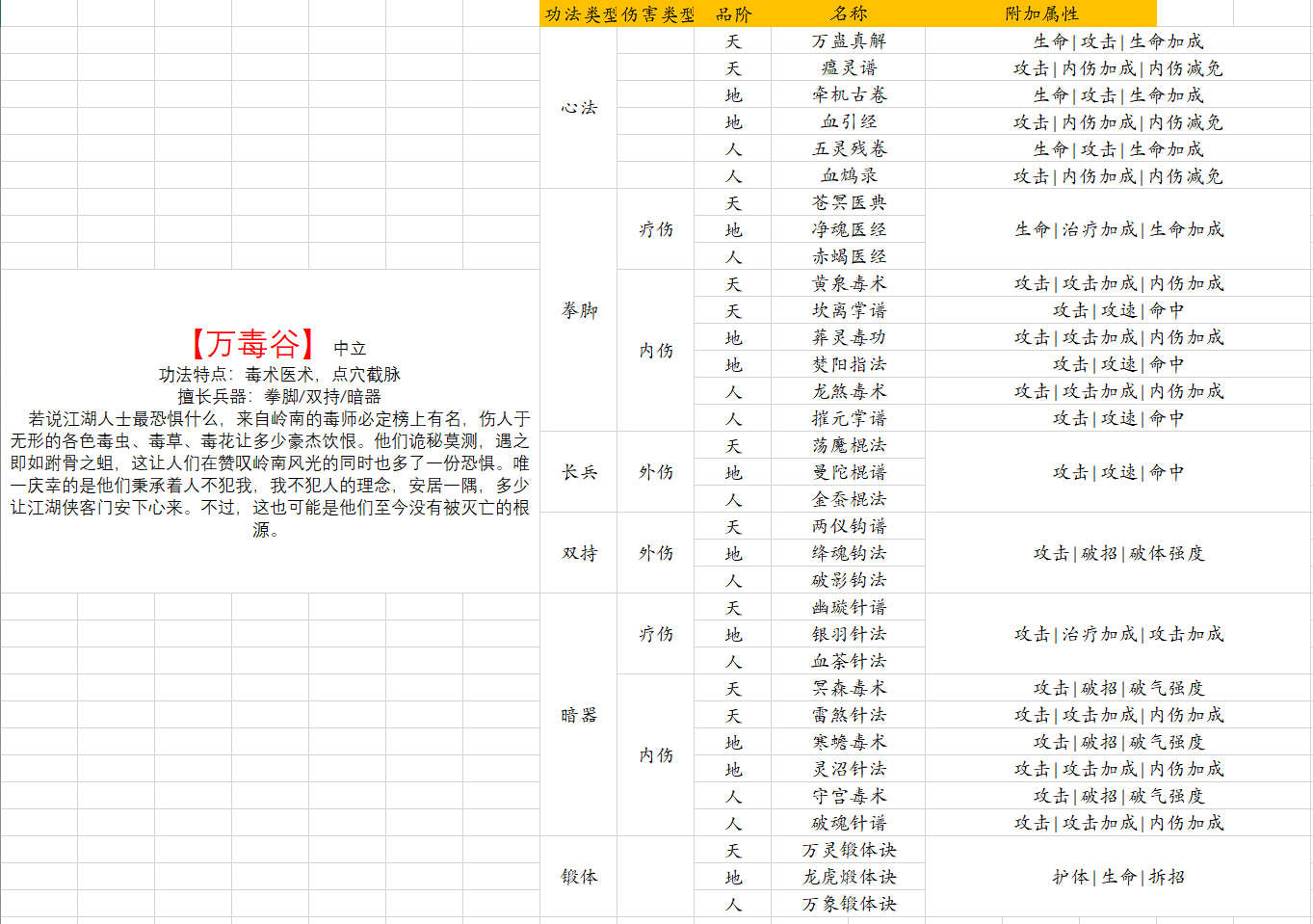Screen dimensions: 1313x924
Task: Select the 攻击|攻速|命中 cell of 长兵 group
Action: [1118, 472]
